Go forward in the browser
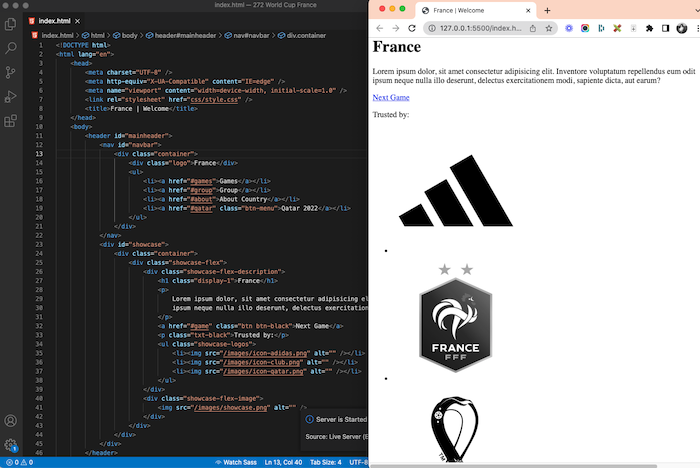Viewport: 700px width, 468px height. point(396,28)
